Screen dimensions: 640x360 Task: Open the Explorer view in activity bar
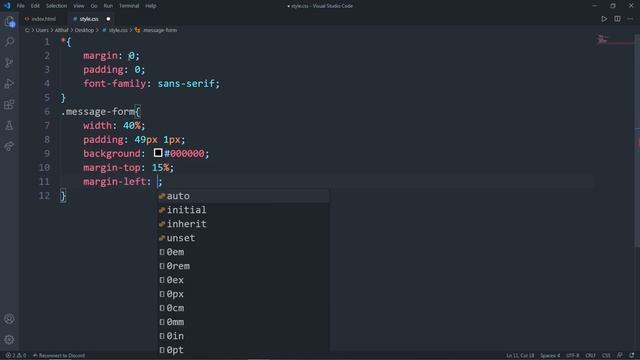click(9, 22)
